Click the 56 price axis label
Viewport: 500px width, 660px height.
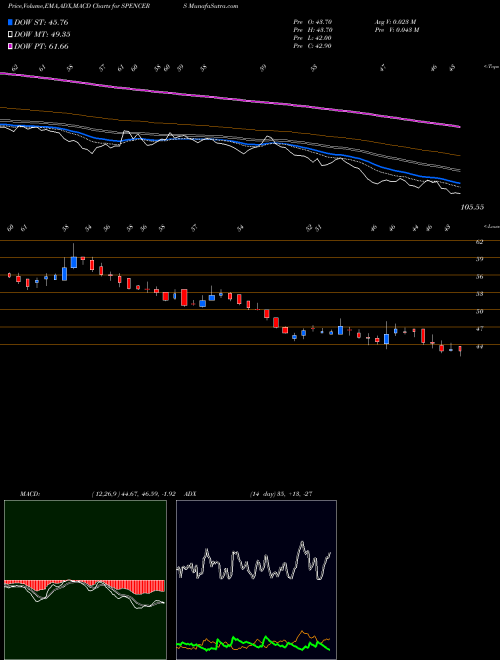(x=479, y=277)
